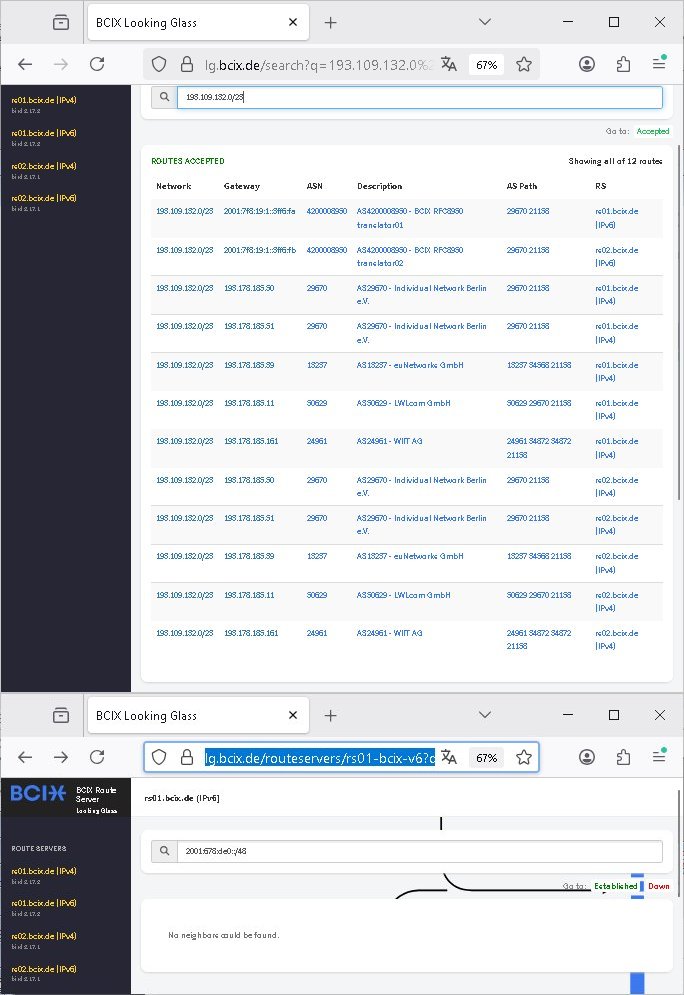
Task: Open a new tab in the bottom window
Action: [331, 716]
